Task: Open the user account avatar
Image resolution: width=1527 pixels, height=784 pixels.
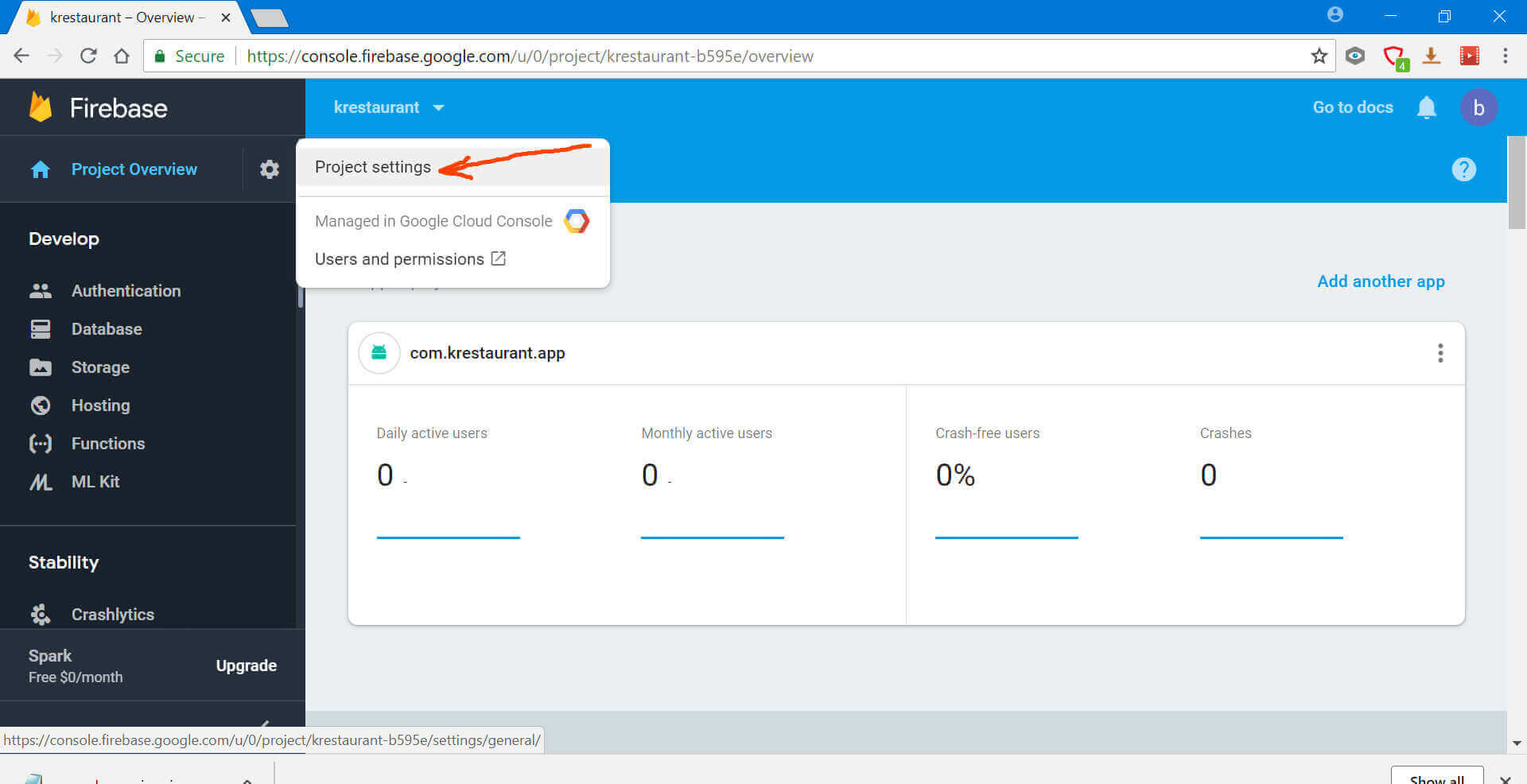Action: click(1478, 107)
